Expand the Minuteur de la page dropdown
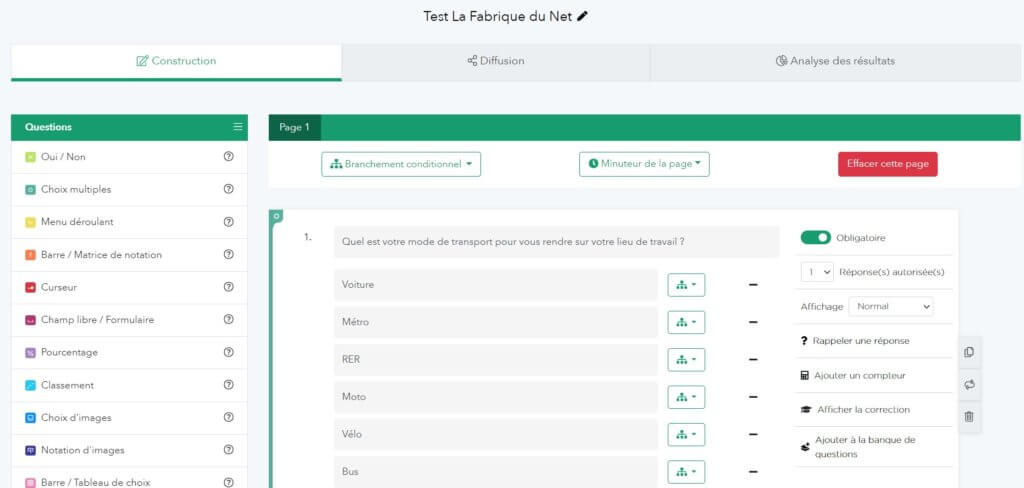This screenshot has height=488, width=1024. click(644, 164)
